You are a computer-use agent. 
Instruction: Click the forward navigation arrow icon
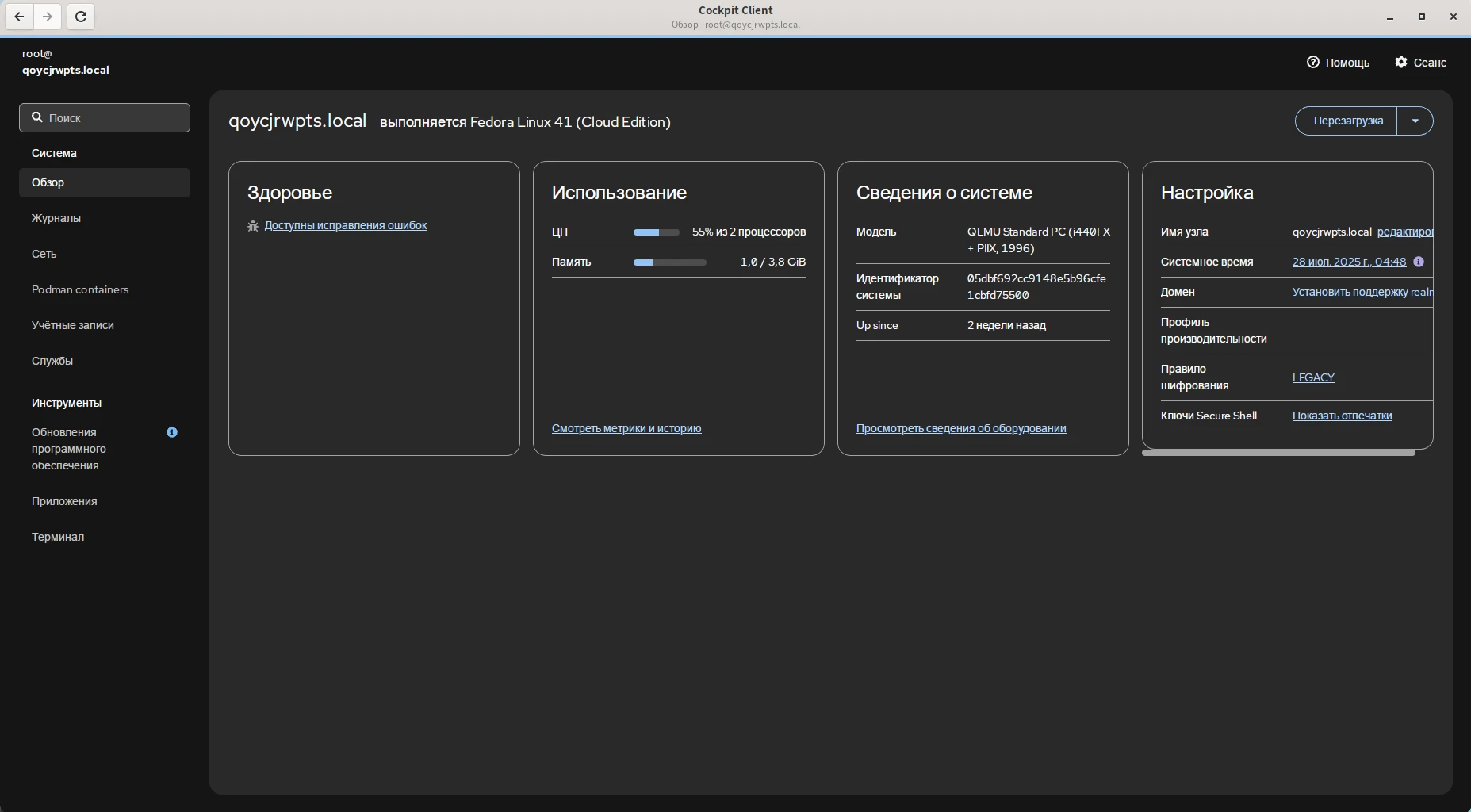(48, 17)
